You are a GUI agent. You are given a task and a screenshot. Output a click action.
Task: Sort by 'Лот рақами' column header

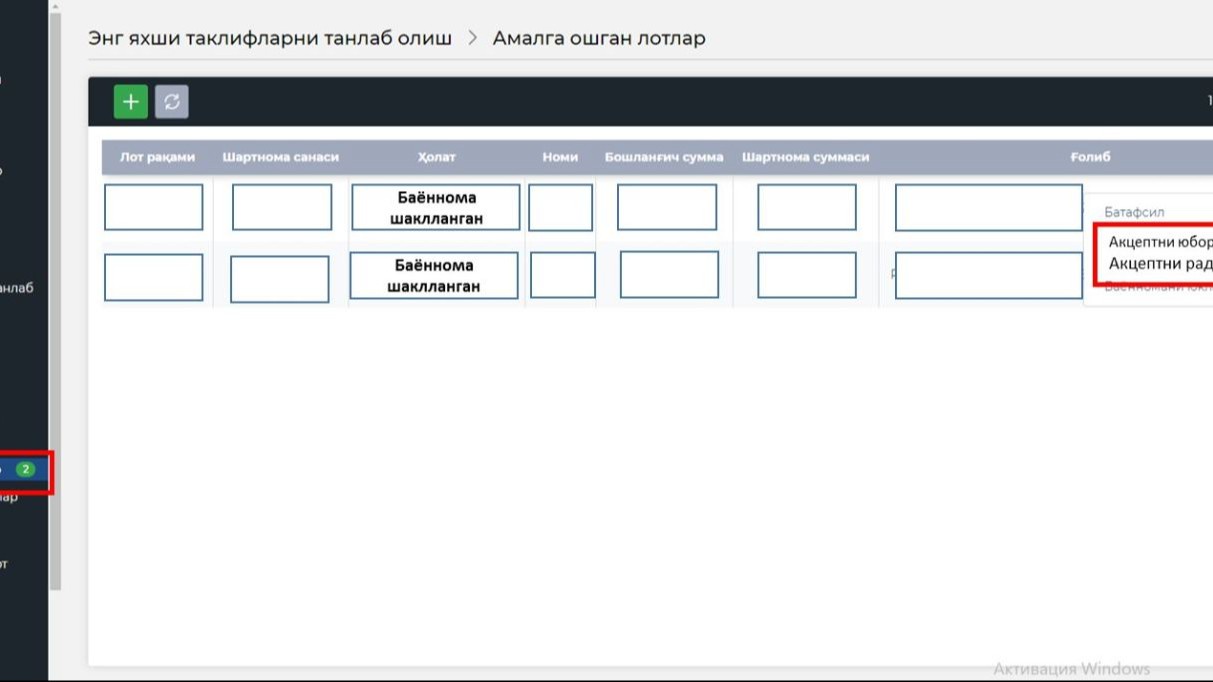[x=157, y=157]
